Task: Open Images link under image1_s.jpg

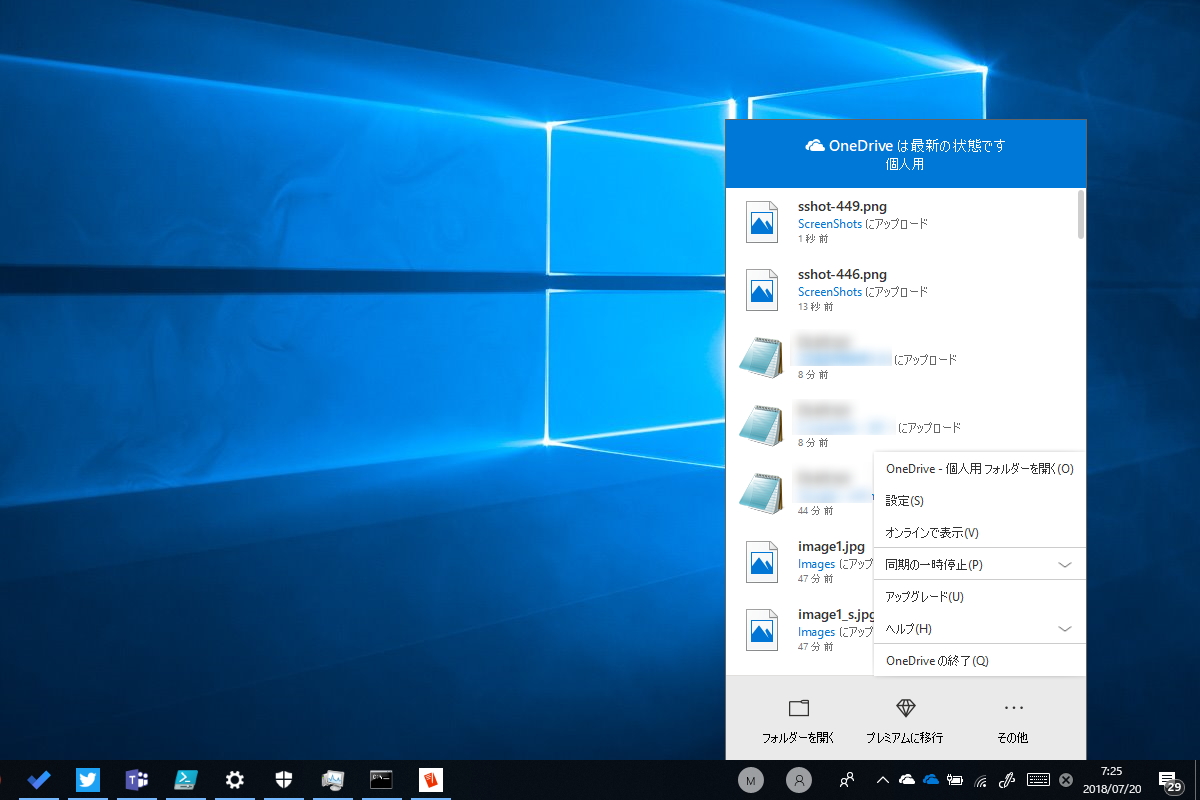Action: click(816, 632)
